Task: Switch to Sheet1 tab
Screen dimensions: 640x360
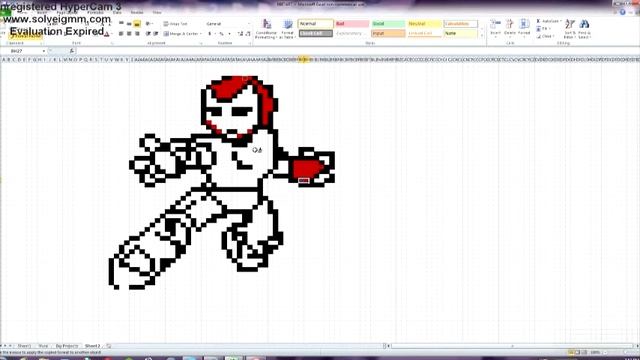Action: [24, 346]
